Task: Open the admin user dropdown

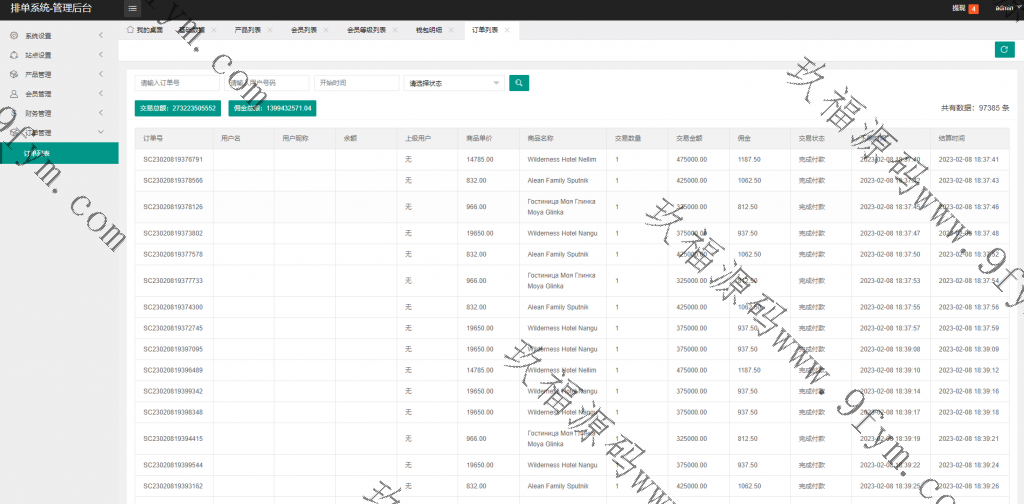Action: click(1005, 8)
